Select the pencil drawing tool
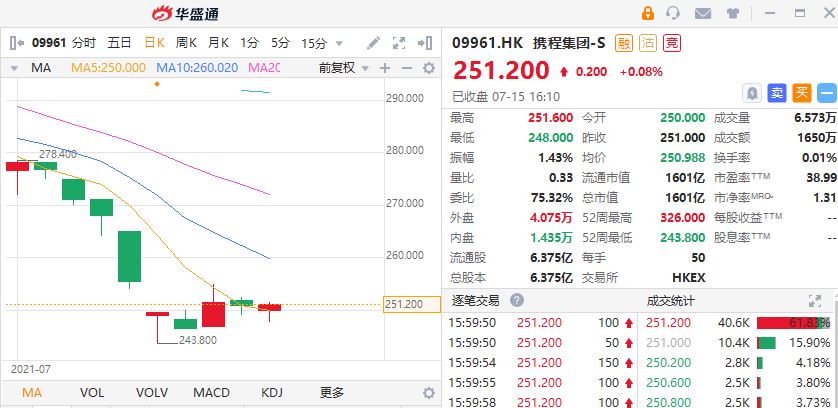The image size is (838, 408). [373, 43]
